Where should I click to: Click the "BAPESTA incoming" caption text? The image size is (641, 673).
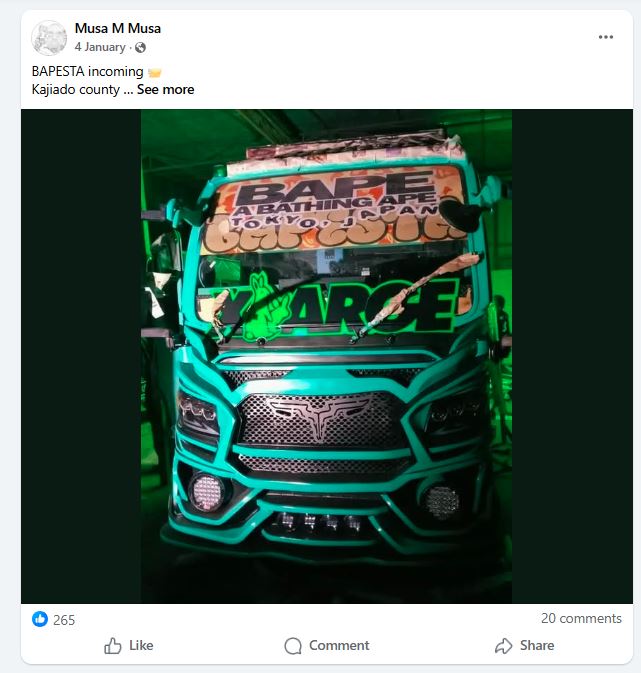pos(87,72)
